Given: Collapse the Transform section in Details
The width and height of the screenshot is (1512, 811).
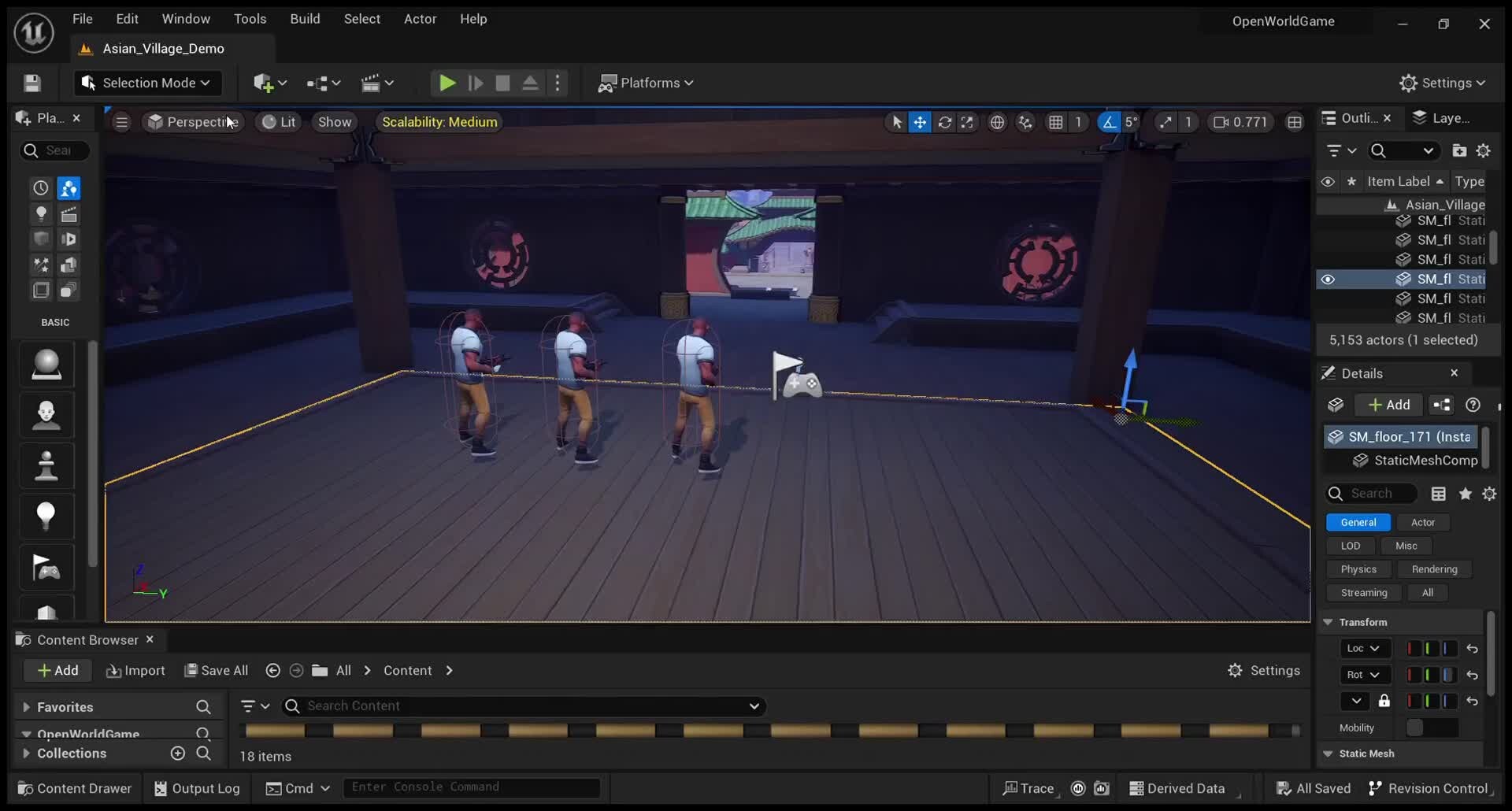Looking at the screenshot, I should (x=1329, y=622).
